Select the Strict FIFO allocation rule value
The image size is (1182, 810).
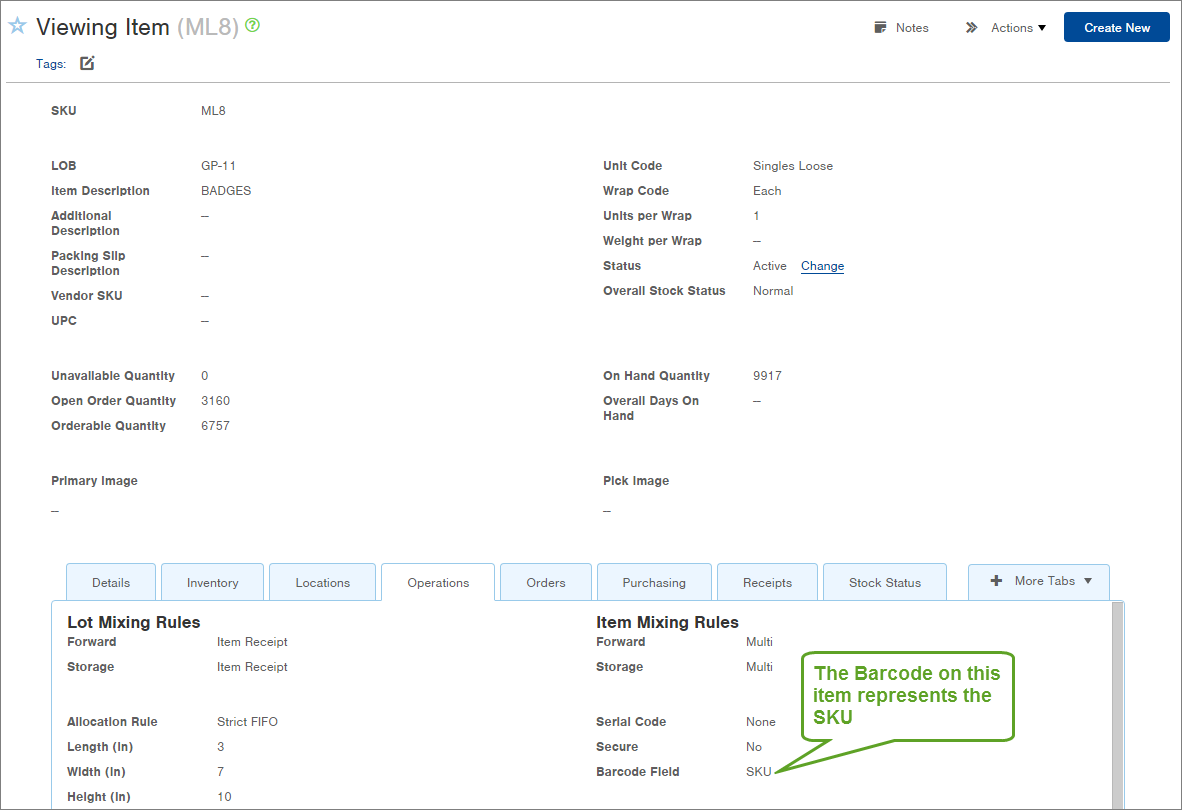(x=247, y=722)
